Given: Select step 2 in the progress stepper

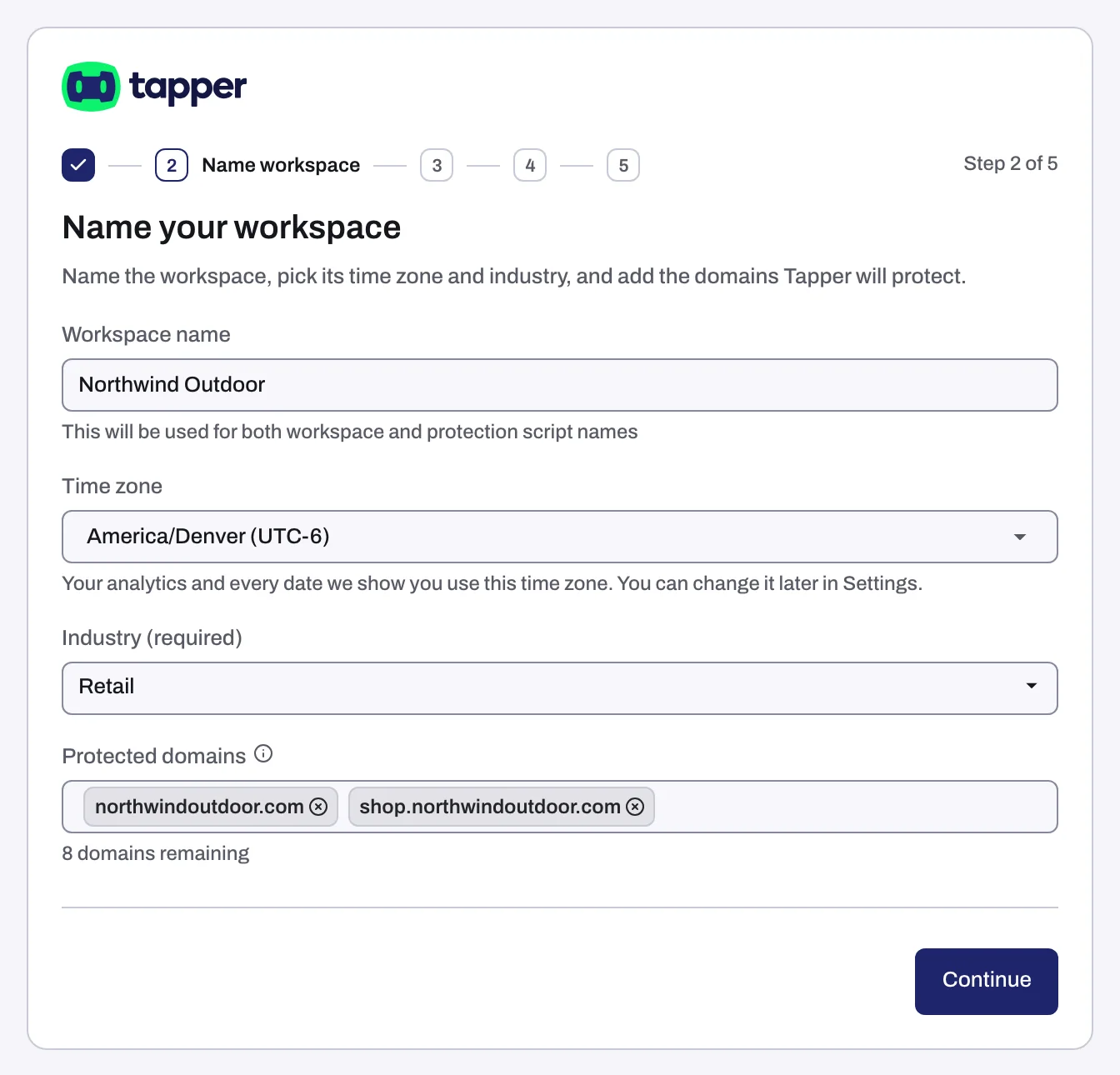Looking at the screenshot, I should [172, 165].
